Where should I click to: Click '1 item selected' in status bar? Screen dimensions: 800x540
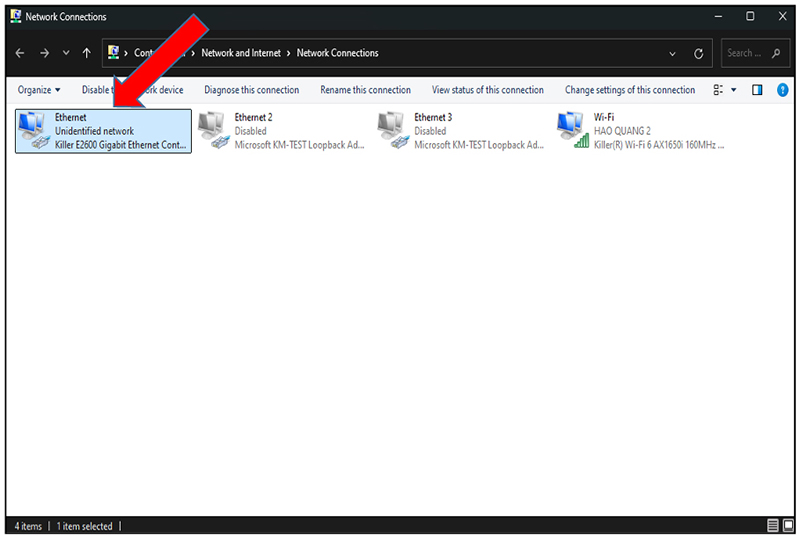coord(84,526)
